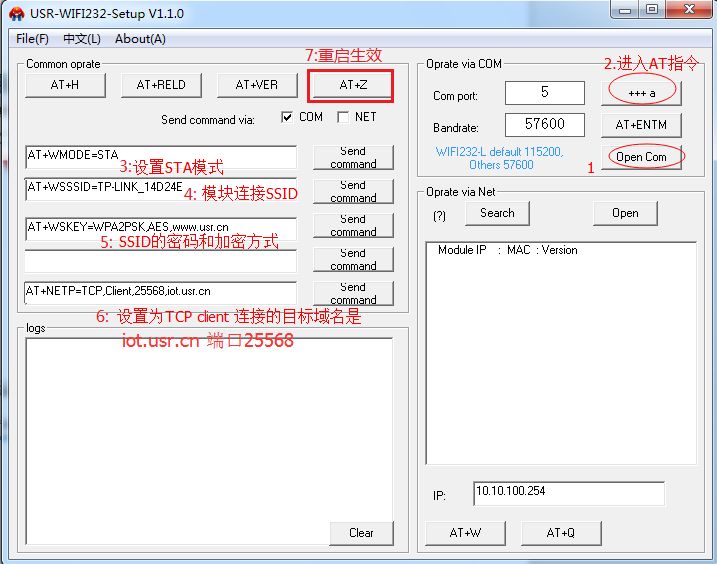Screen dimensions: 717x564
Task: Open the About(A) menu
Action: [x=140, y=39]
